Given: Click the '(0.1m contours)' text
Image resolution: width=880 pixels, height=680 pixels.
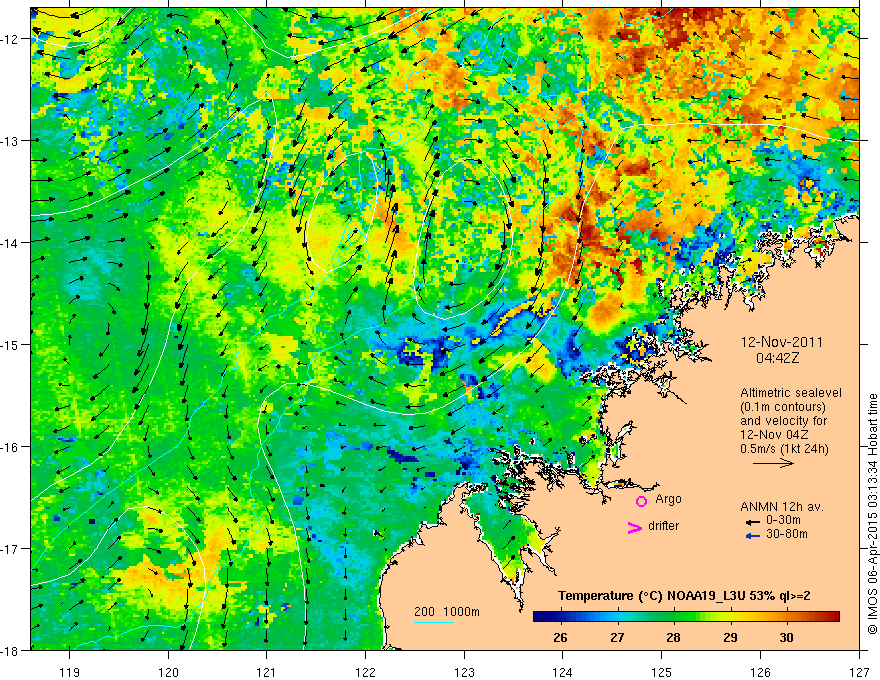Looking at the screenshot, I should point(783,407).
